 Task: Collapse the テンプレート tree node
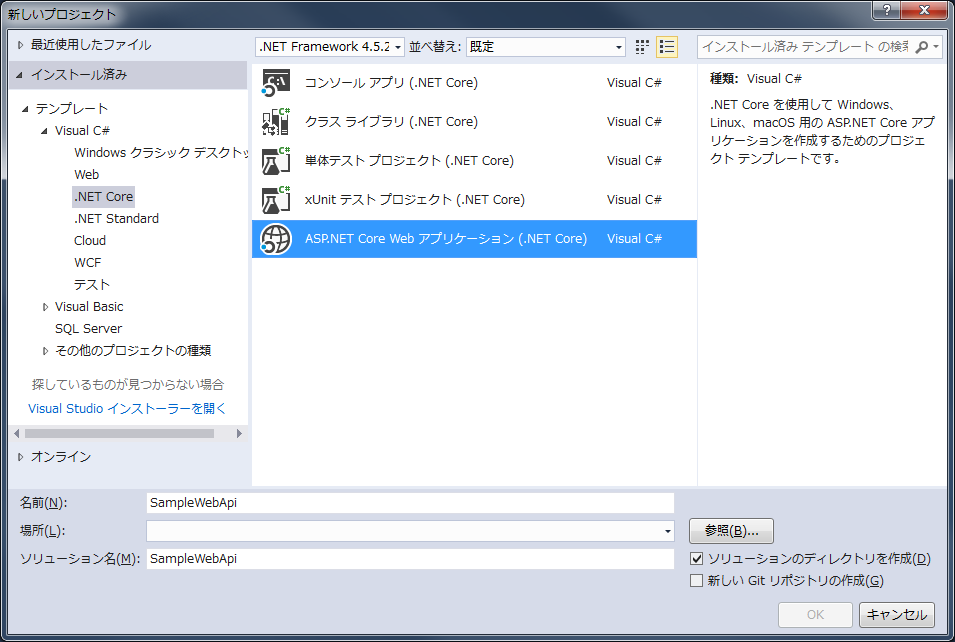(25, 109)
